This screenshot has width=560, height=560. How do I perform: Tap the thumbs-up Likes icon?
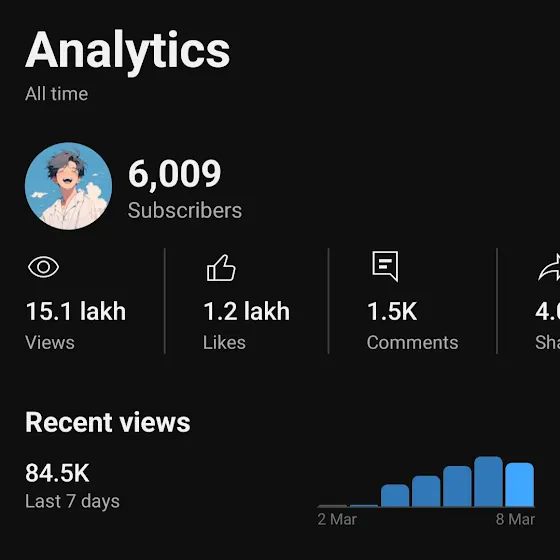[221, 268]
